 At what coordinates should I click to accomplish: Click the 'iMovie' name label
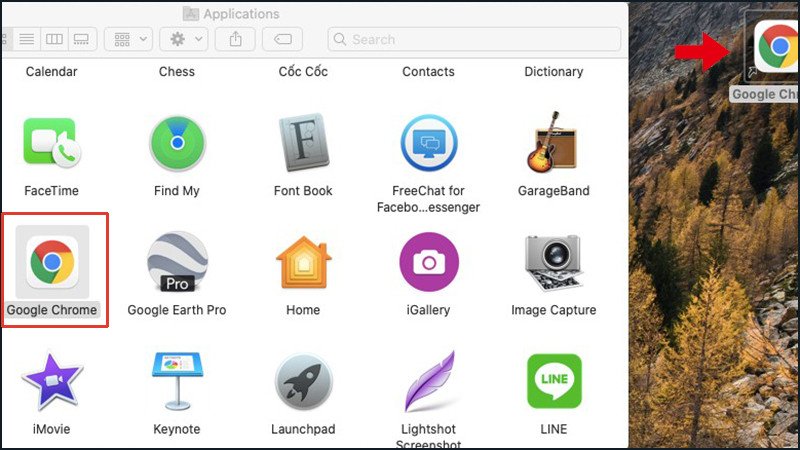(52, 429)
